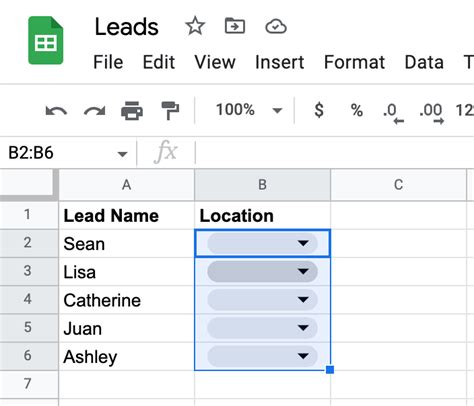Print the spreadsheet using printer icon
The image size is (474, 406).
point(132,111)
